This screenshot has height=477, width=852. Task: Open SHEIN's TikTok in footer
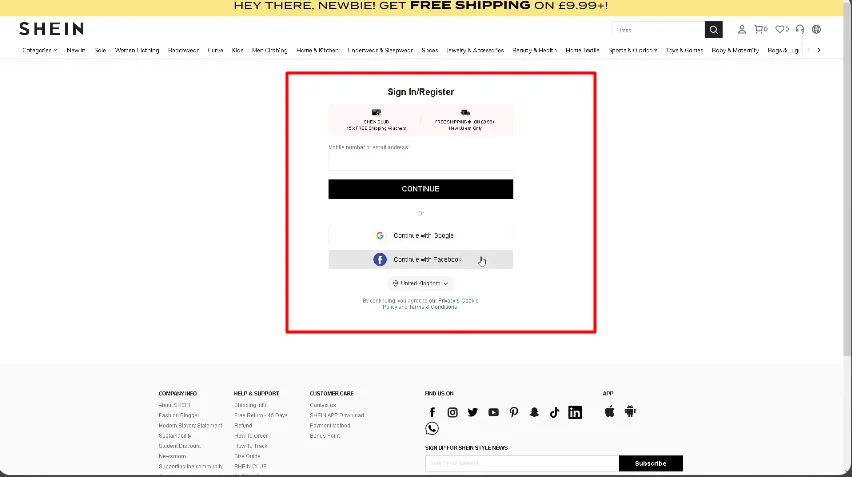tap(554, 412)
